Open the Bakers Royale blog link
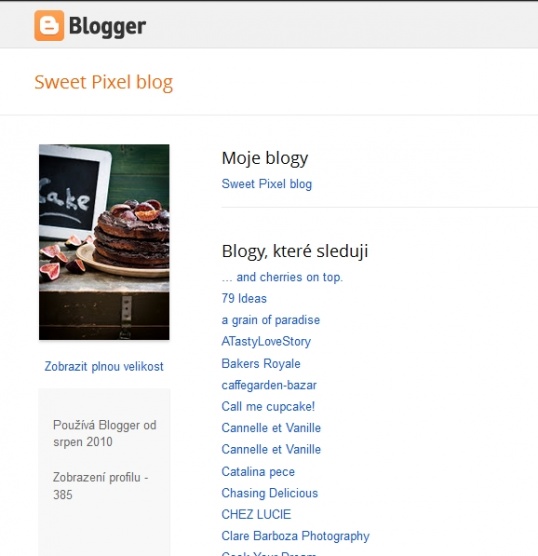The width and height of the screenshot is (538, 556). [261, 363]
